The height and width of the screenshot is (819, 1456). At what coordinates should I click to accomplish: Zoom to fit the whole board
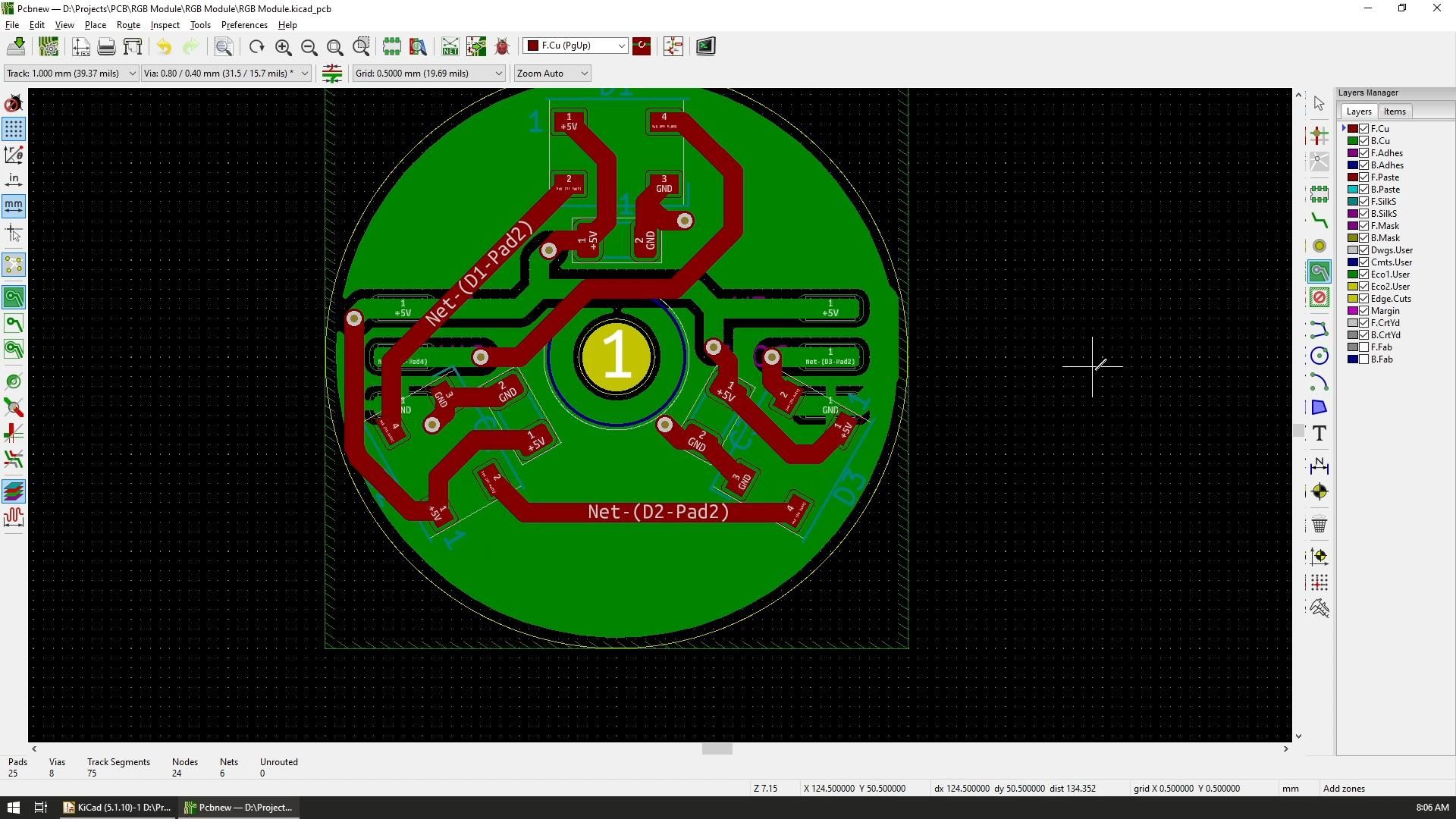point(334,47)
